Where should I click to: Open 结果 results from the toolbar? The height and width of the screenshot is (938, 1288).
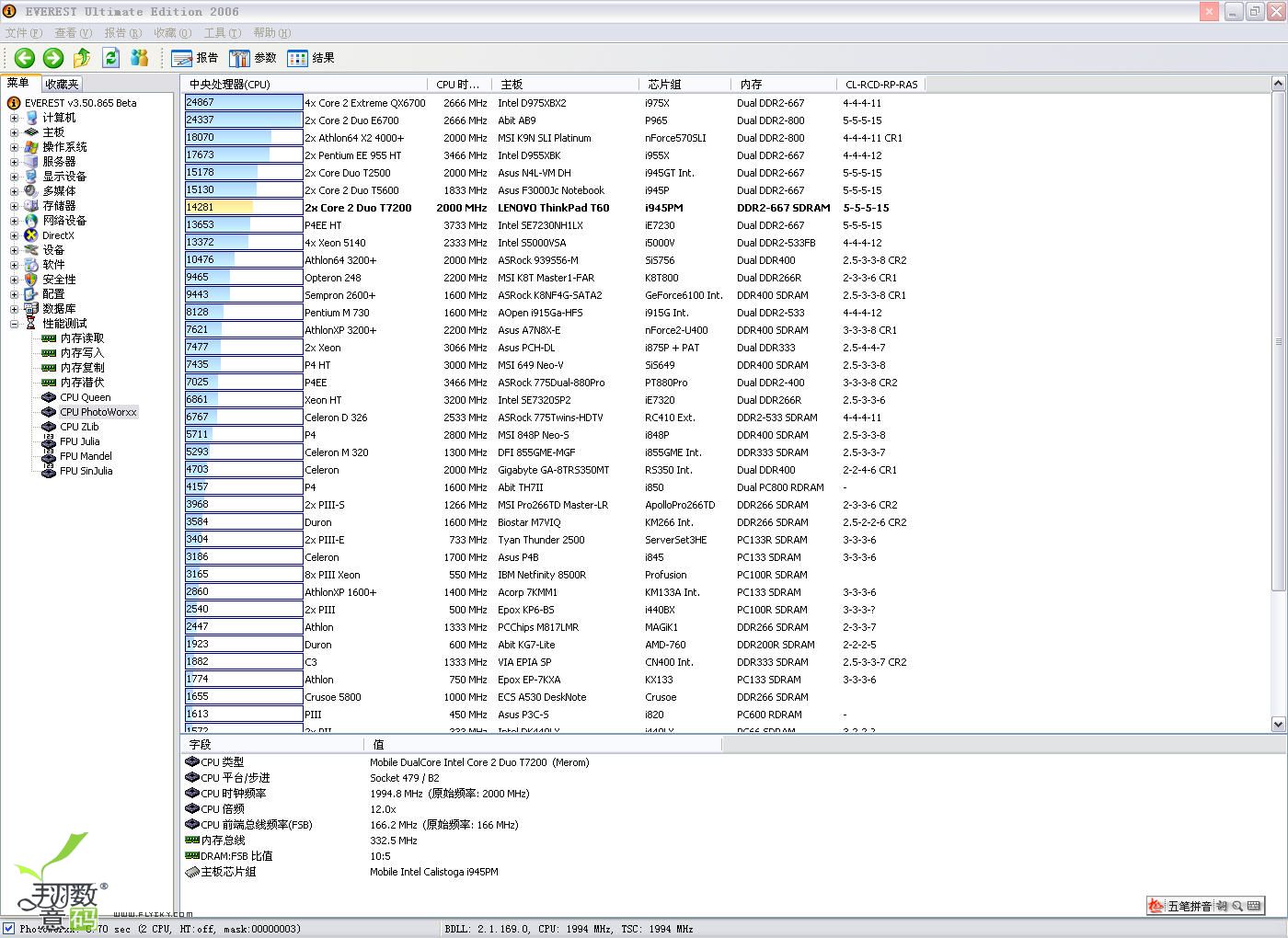pos(311,58)
